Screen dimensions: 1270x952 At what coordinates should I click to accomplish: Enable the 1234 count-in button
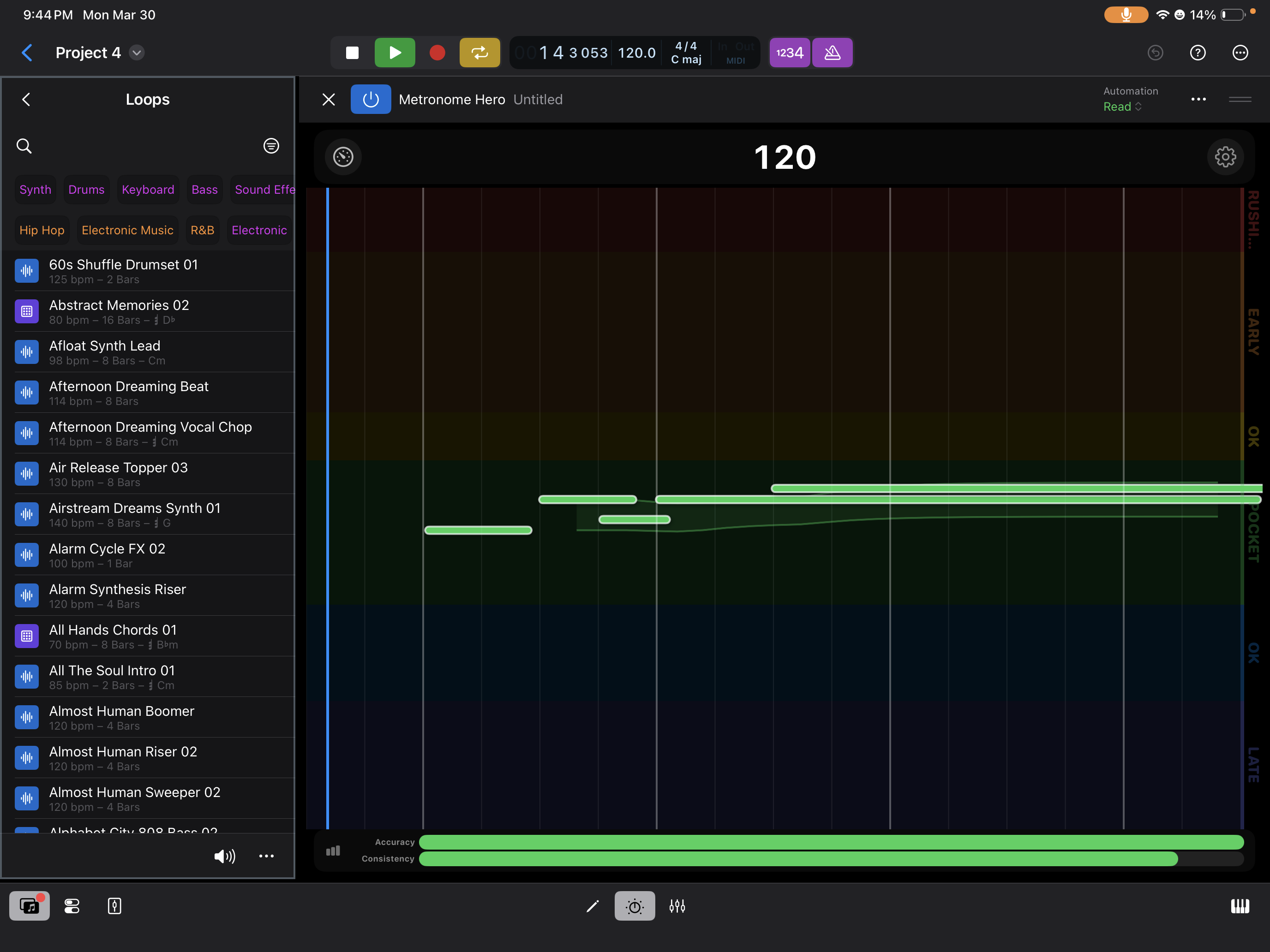point(790,52)
